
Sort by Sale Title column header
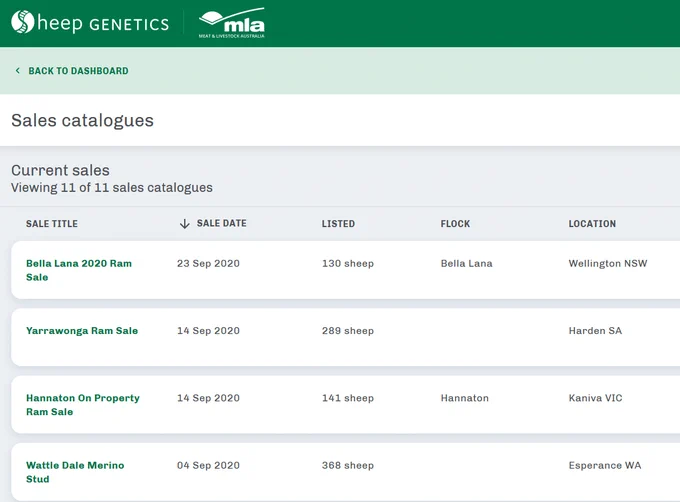point(52,224)
